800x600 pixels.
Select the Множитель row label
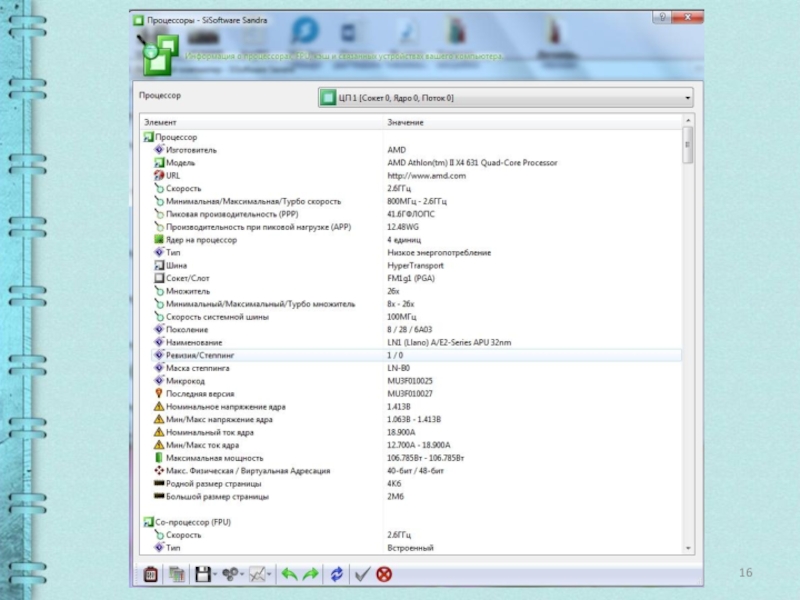pos(188,291)
